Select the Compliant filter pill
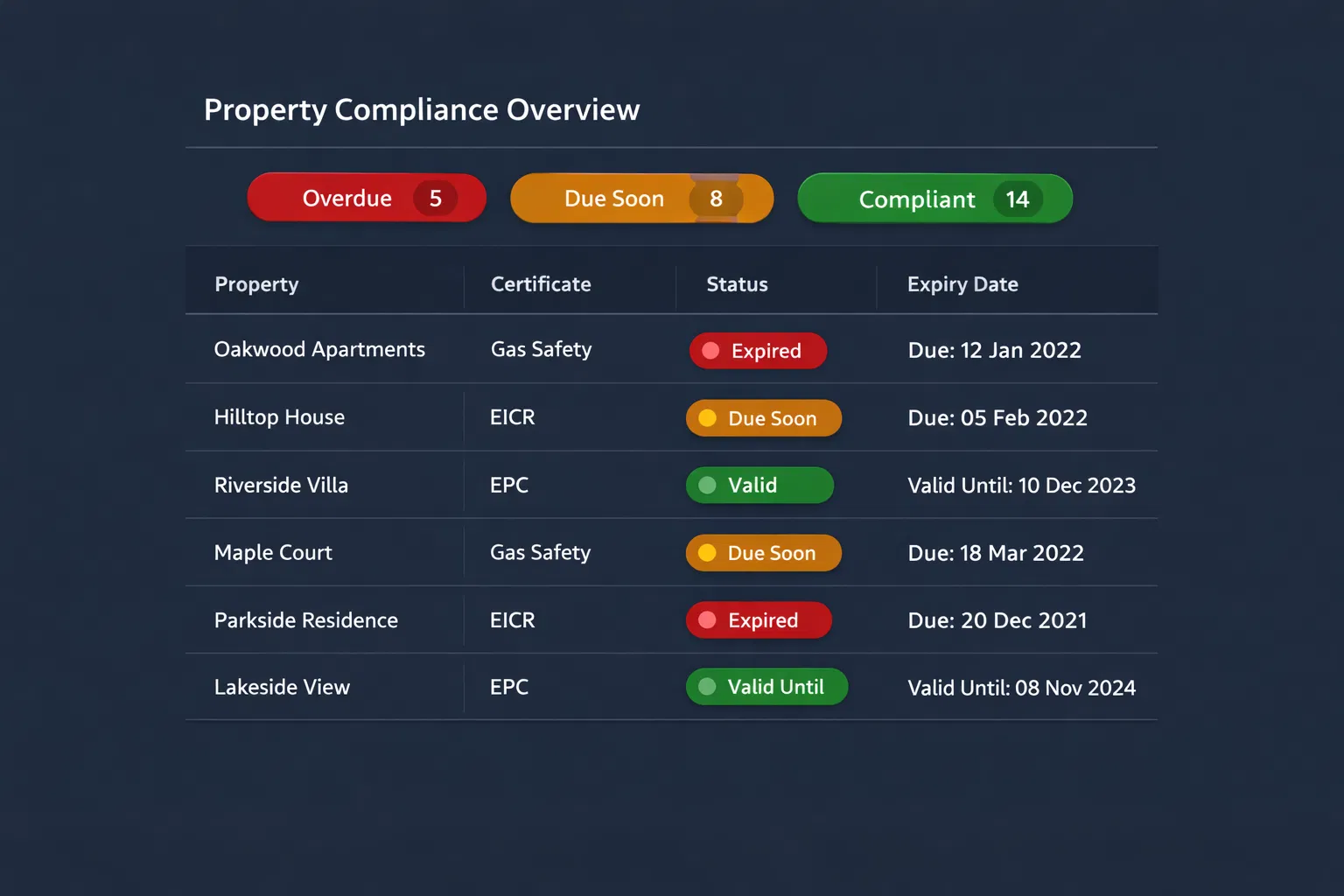The height and width of the screenshot is (896, 1344). (934, 199)
